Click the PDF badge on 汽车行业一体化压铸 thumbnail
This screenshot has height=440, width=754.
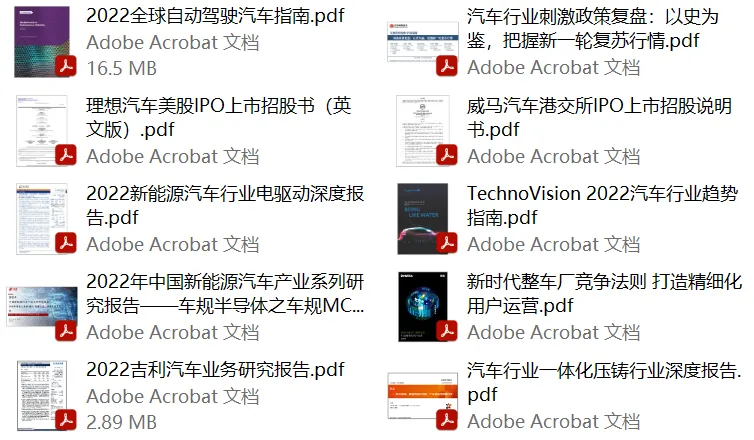[x=447, y=419]
